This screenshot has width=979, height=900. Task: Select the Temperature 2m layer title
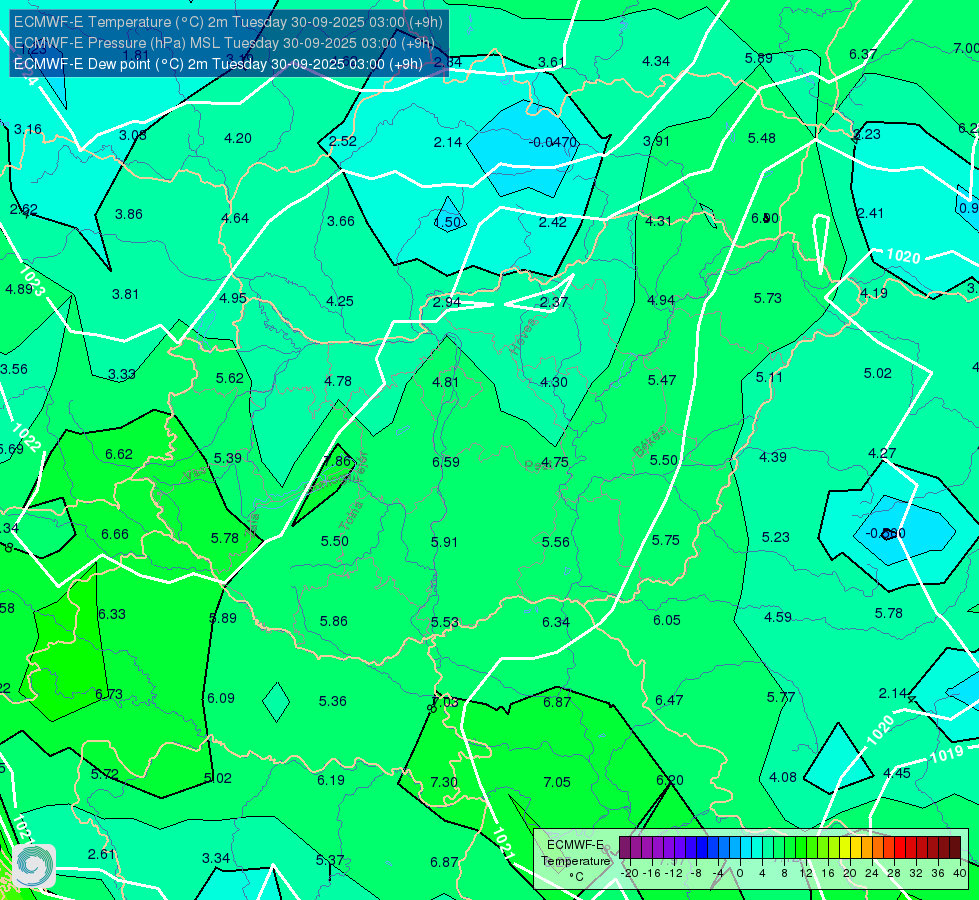[x=228, y=22]
